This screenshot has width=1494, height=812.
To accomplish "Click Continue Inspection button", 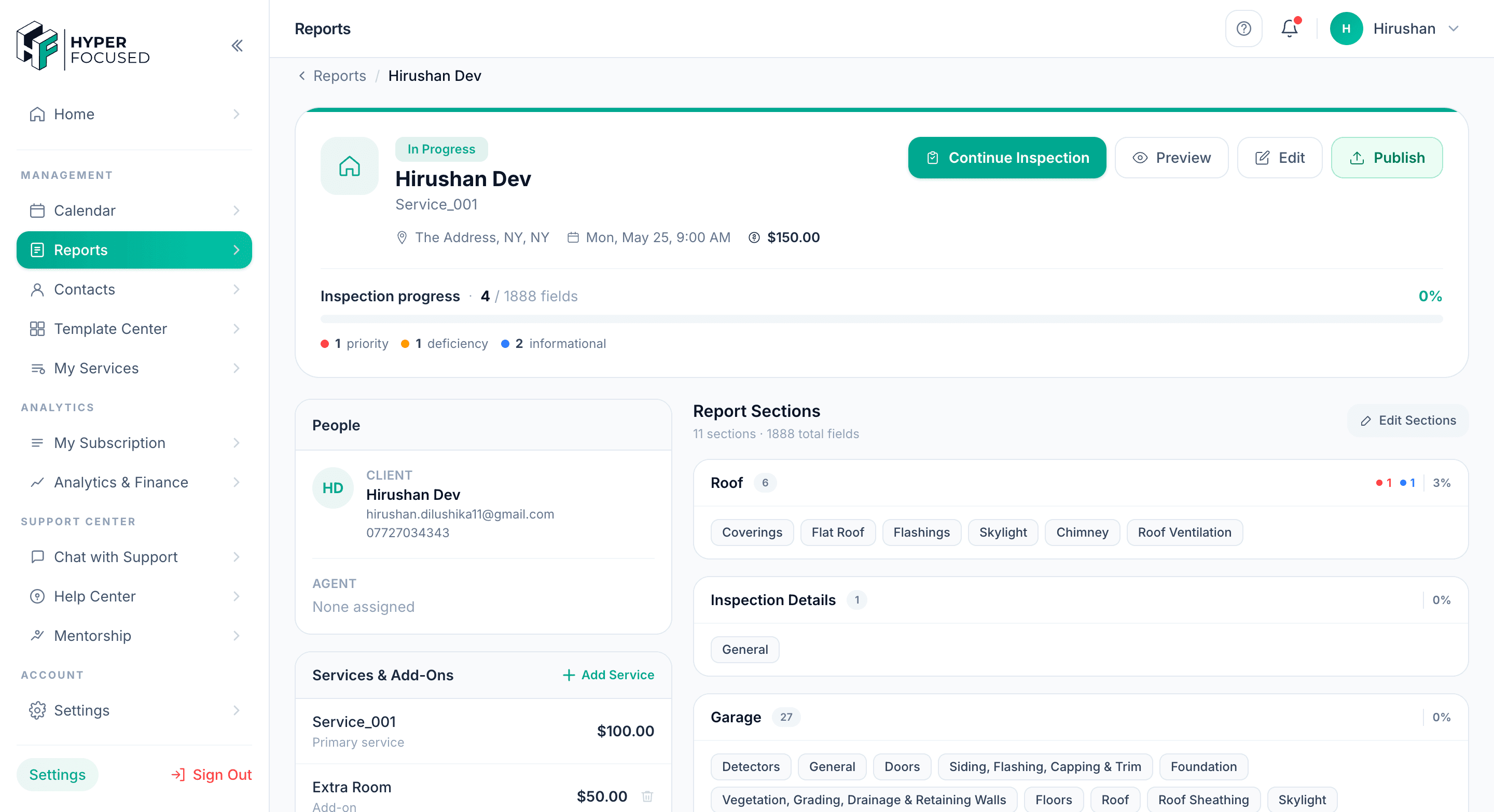I will (x=1007, y=158).
